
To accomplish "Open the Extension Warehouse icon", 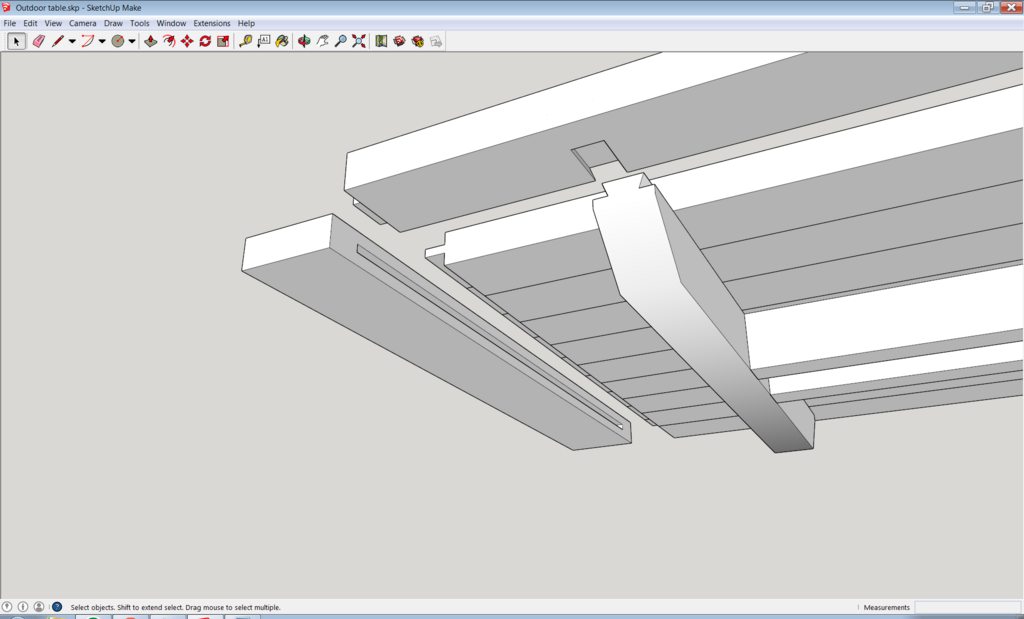I will coord(418,41).
